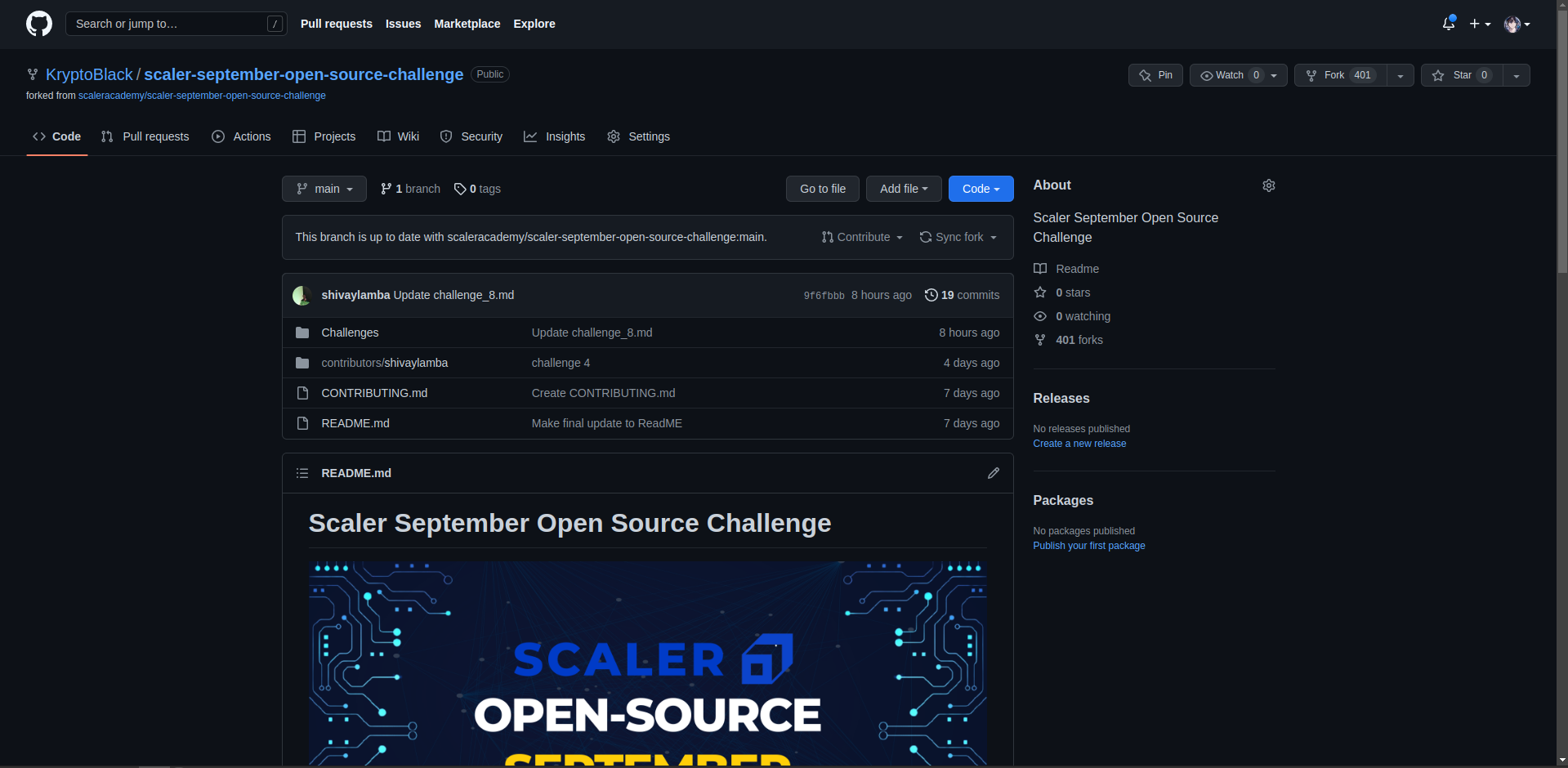Viewport: 1568px width, 768px height.
Task: Click the notifications bell icon
Action: pos(1447,24)
